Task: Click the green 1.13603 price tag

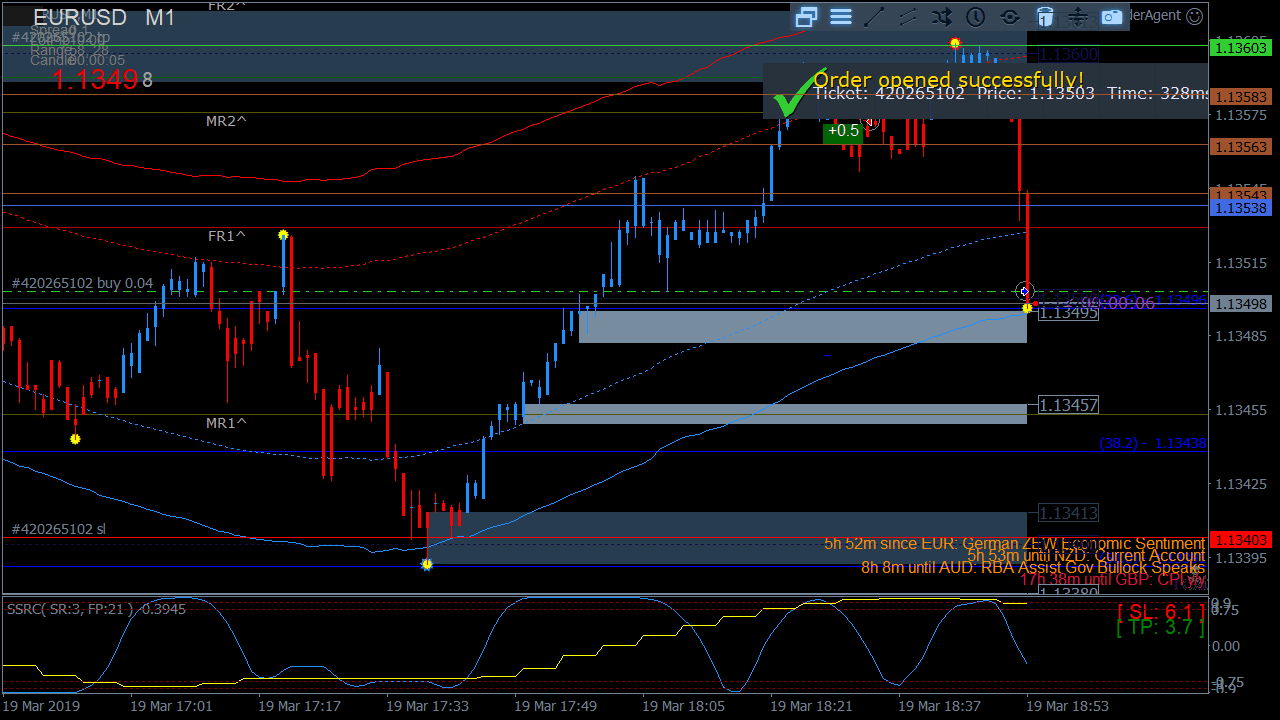Action: point(1240,47)
